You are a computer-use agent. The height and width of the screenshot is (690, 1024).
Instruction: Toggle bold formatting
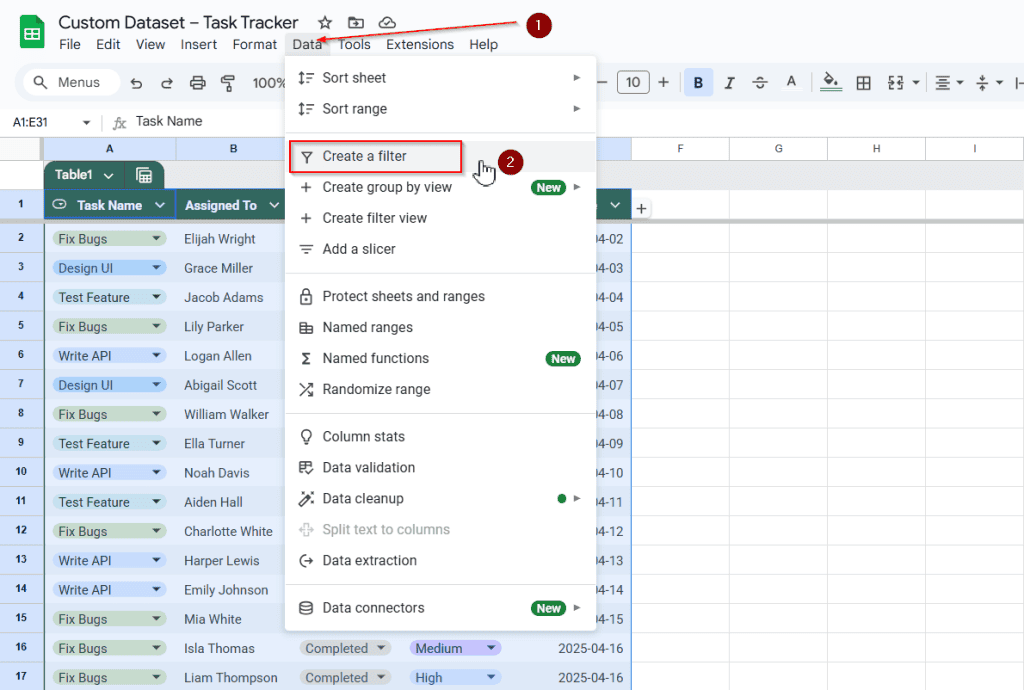pos(698,82)
